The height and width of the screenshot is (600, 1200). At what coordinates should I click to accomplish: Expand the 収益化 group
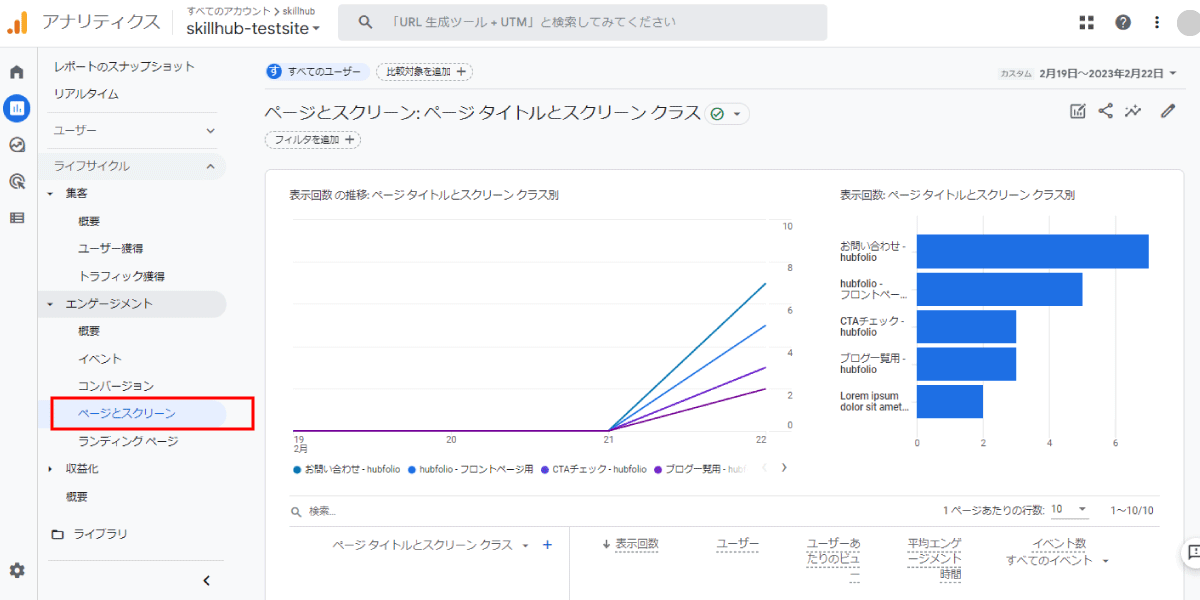[51, 469]
